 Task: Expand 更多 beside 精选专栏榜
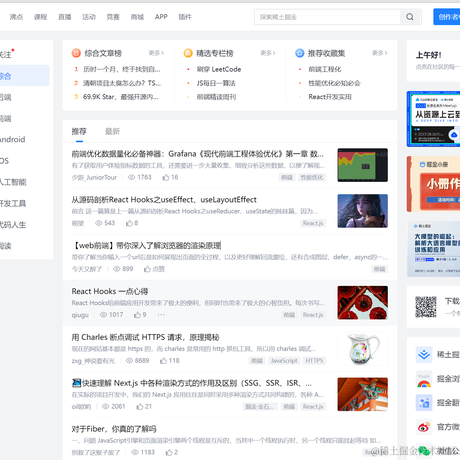click(x=268, y=53)
